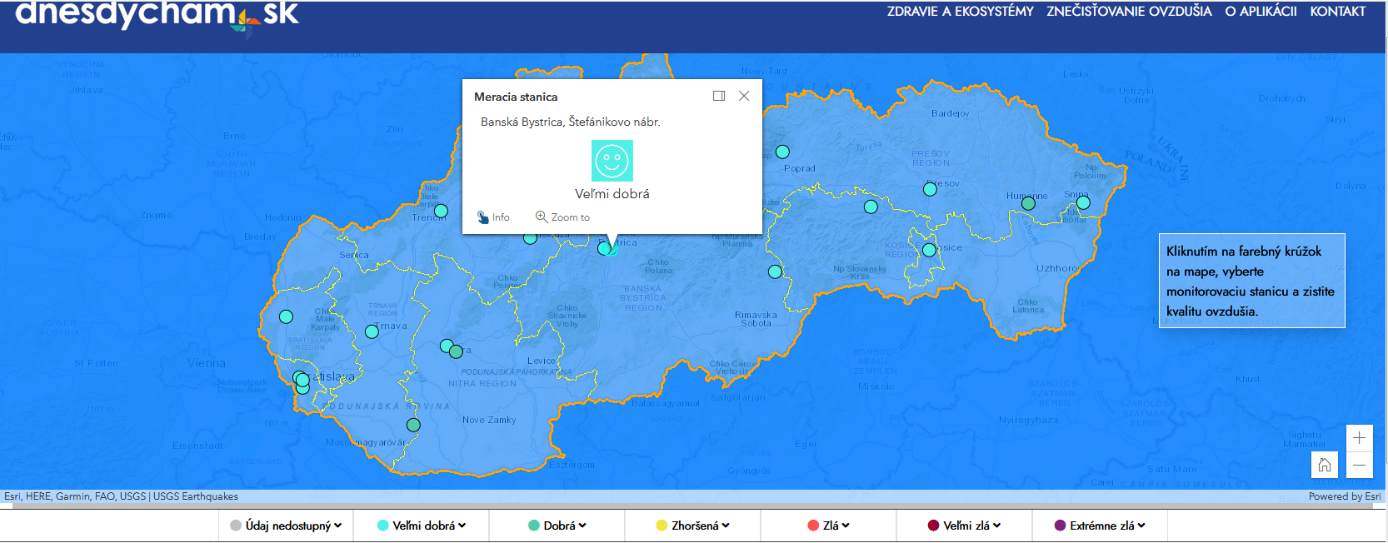Open the Kontakt page
This screenshot has width=1388, height=543.
[1337, 12]
